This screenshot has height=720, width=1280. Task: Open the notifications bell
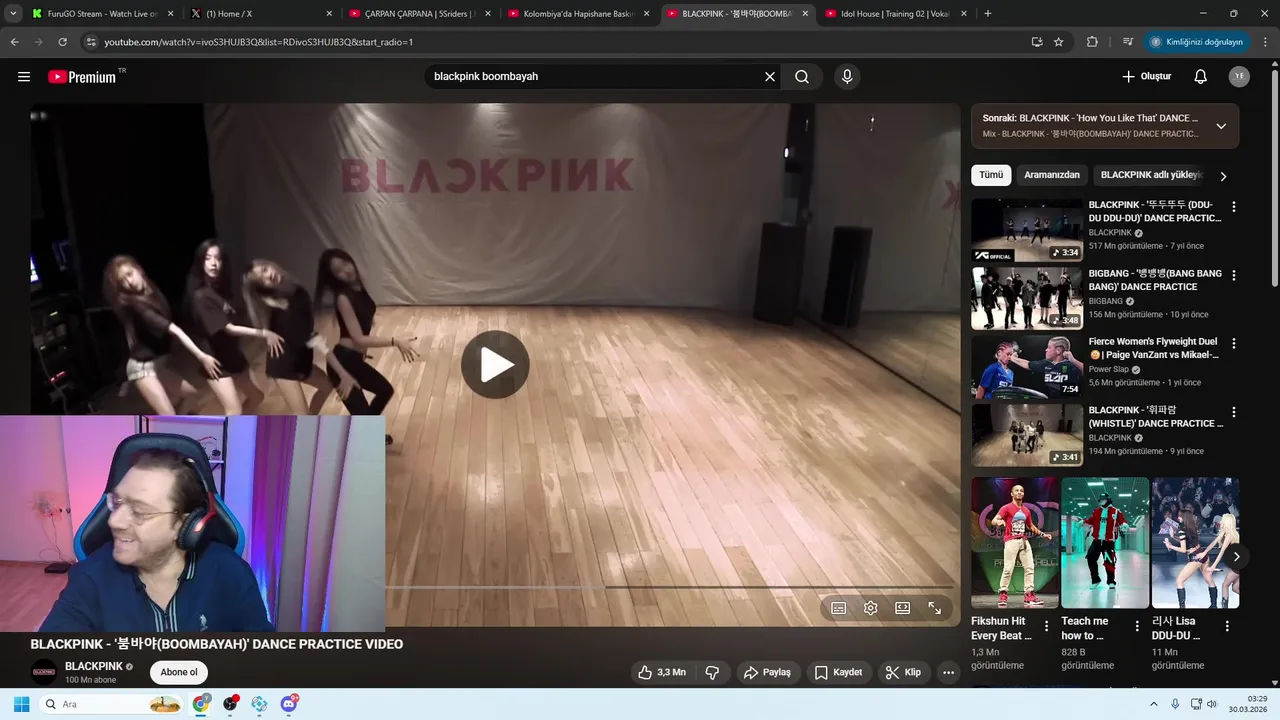pyautogui.click(x=1201, y=77)
